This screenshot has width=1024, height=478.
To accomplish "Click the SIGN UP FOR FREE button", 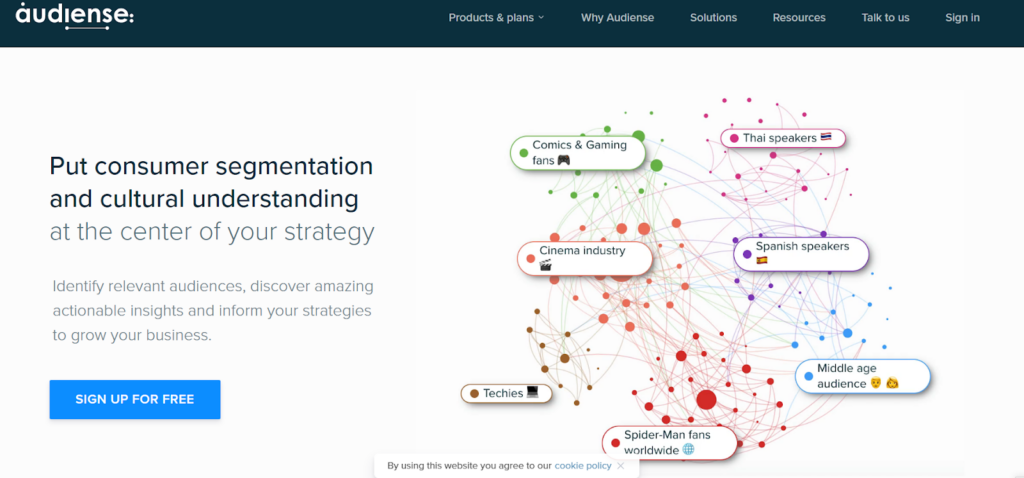I will pyautogui.click(x=135, y=399).
